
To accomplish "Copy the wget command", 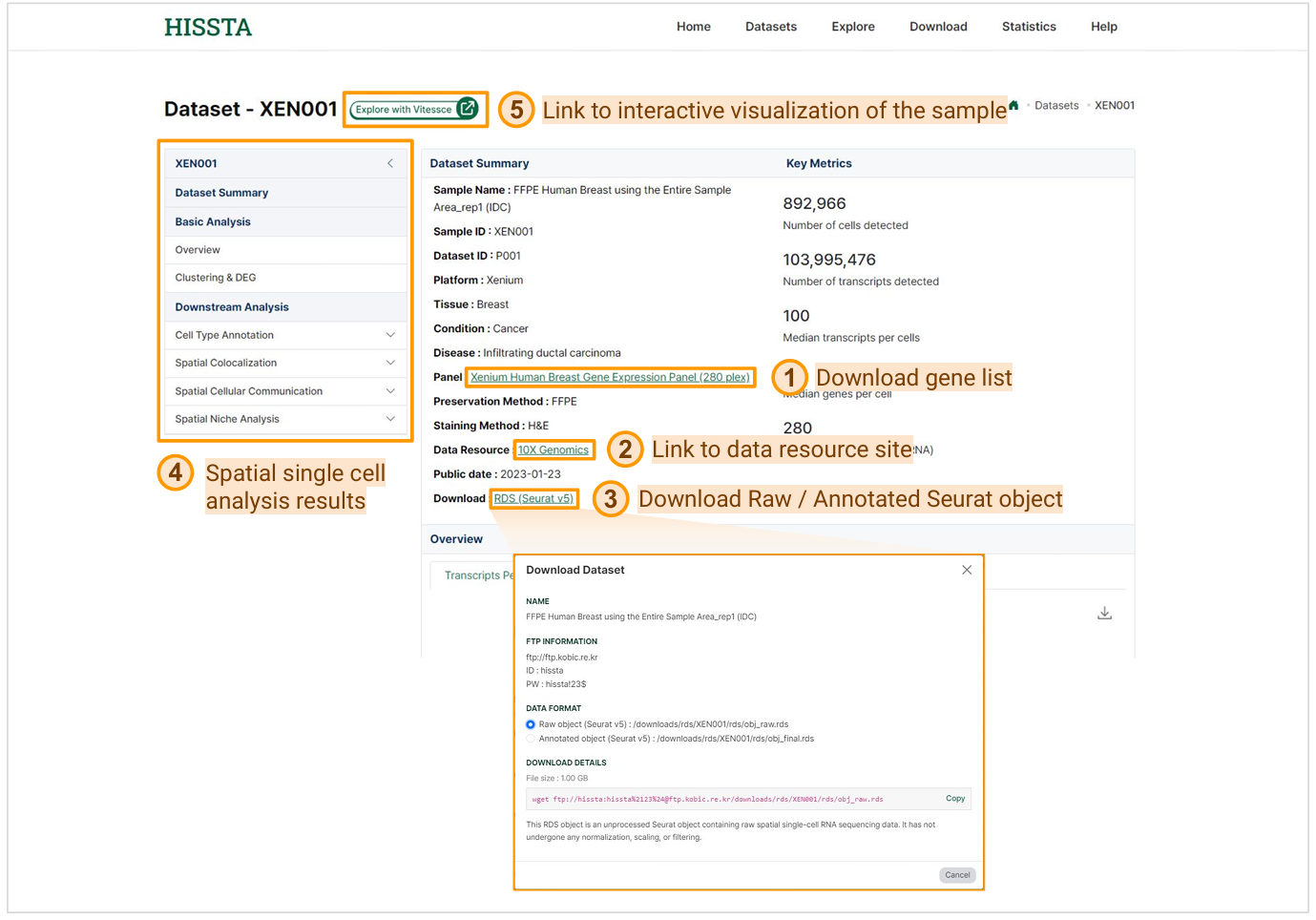I will pyautogui.click(x=954, y=799).
